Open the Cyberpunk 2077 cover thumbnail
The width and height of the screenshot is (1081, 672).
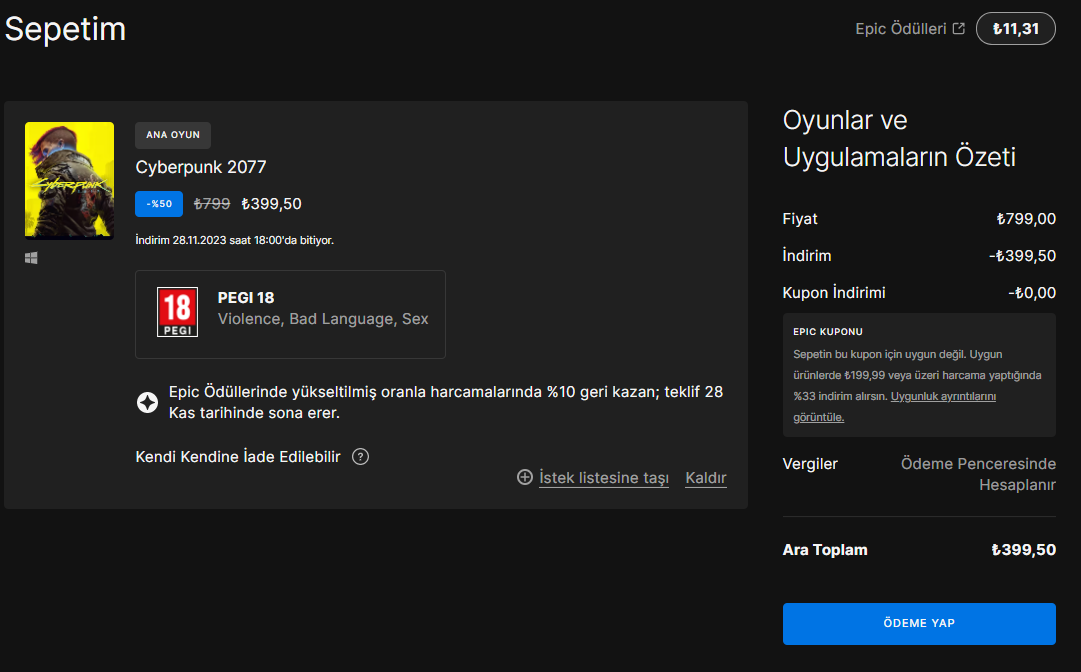click(x=70, y=181)
